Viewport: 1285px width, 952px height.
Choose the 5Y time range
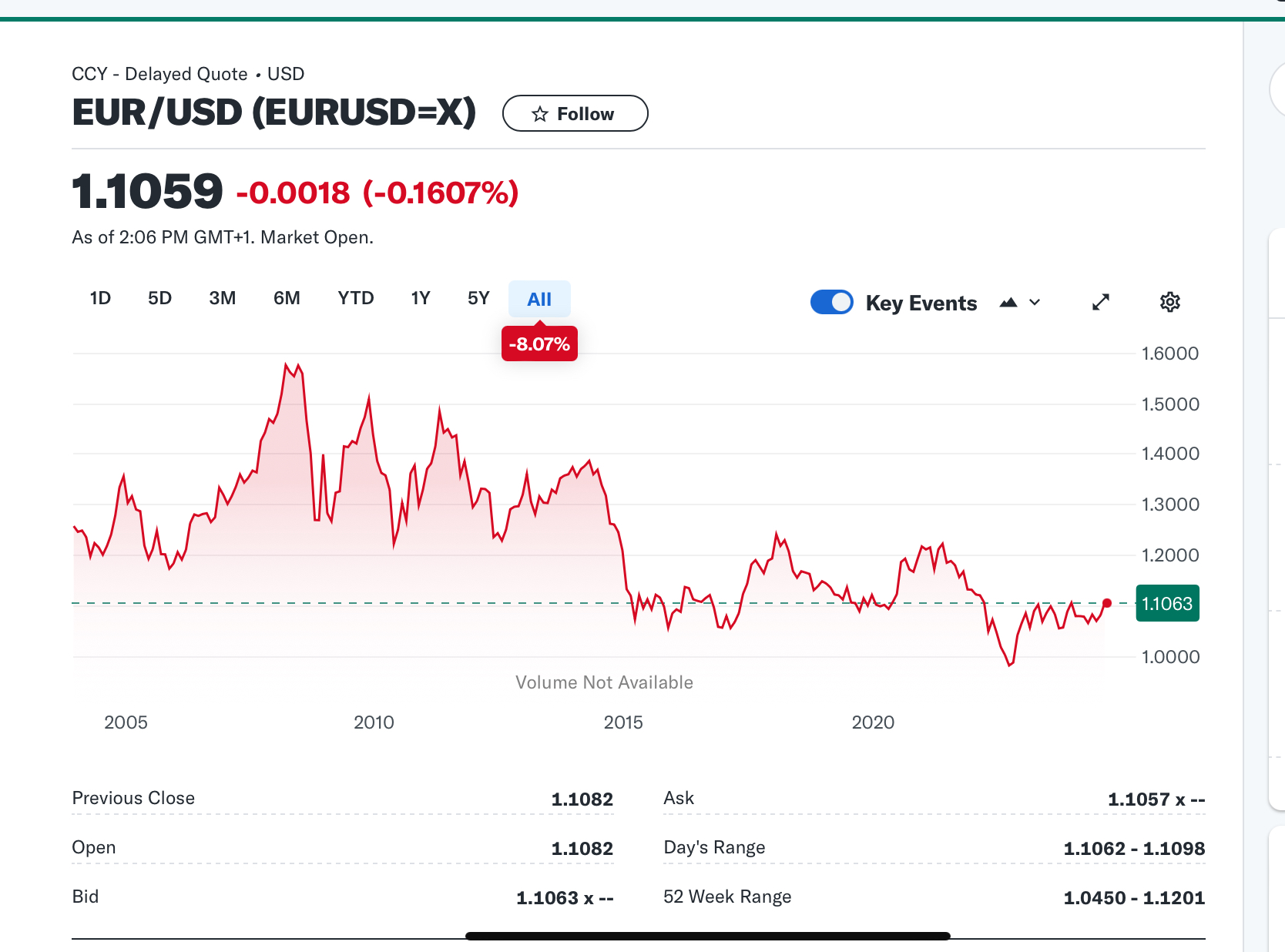478,299
